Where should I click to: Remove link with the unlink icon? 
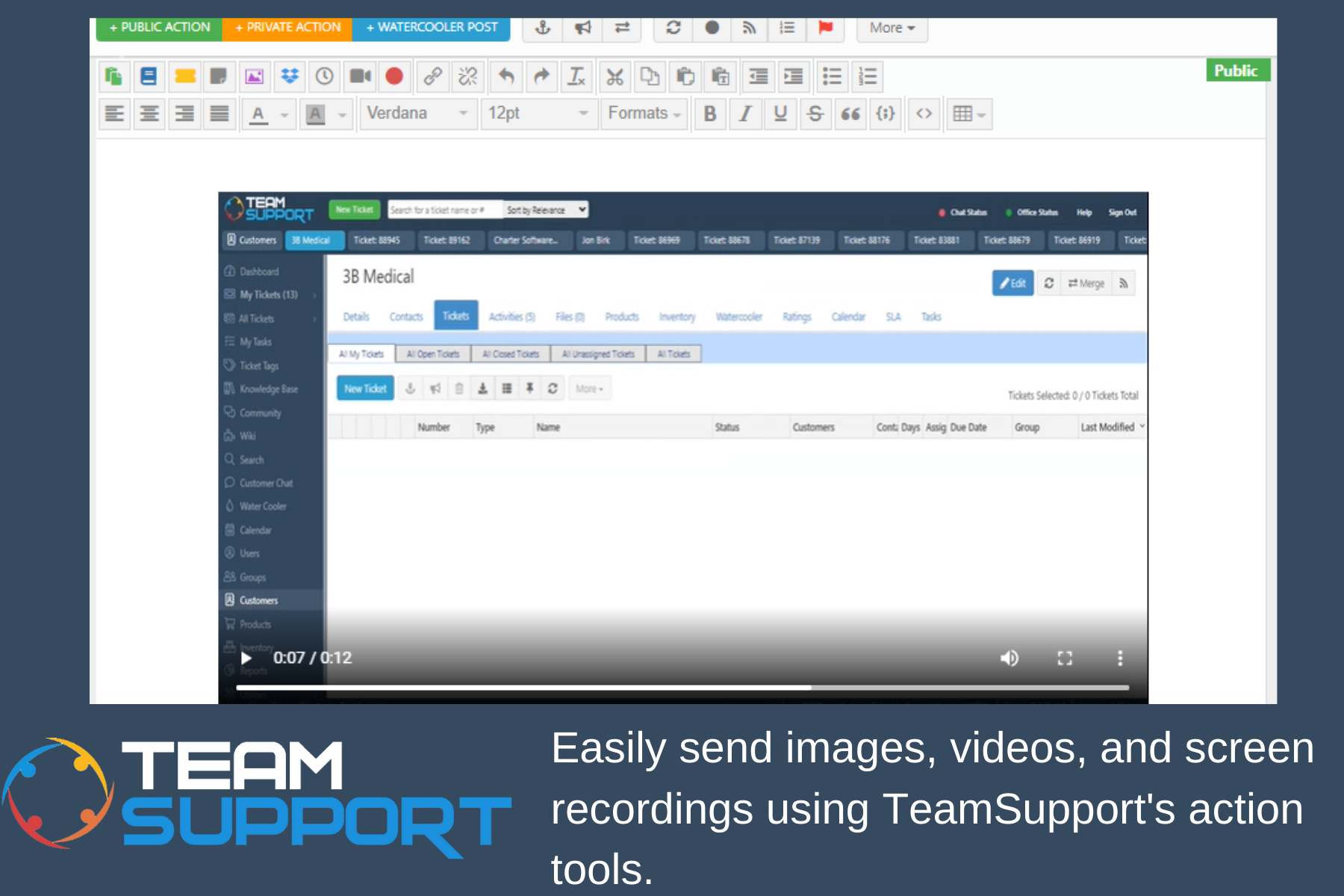(468, 76)
